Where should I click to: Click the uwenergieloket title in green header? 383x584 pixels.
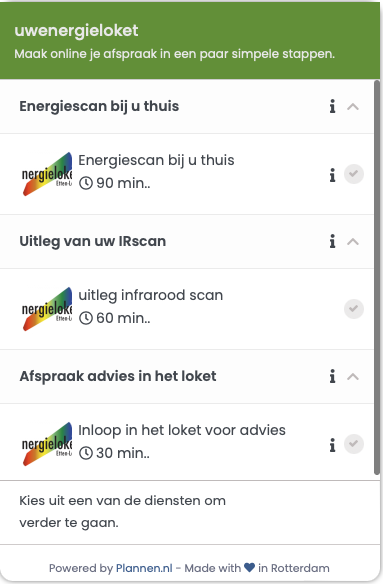click(76, 30)
